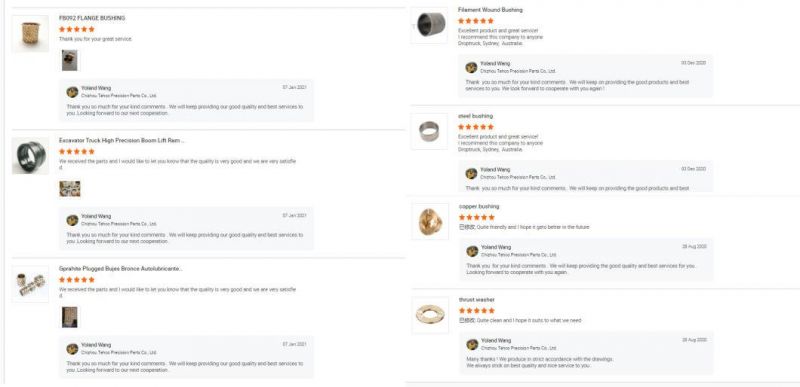Click the five-star rating under copper bushing
This screenshot has height=387, width=800.
[477, 217]
